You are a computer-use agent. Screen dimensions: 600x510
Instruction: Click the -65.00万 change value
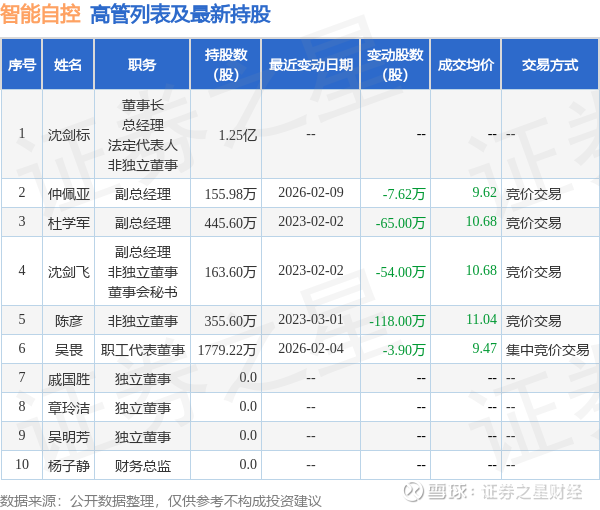point(401,223)
